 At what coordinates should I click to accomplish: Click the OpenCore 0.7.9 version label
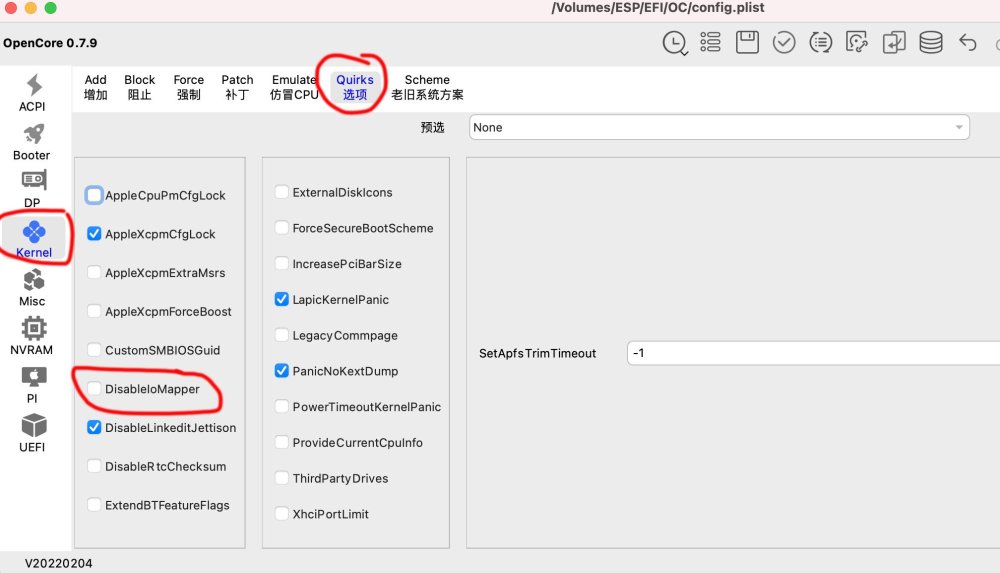(x=50, y=43)
